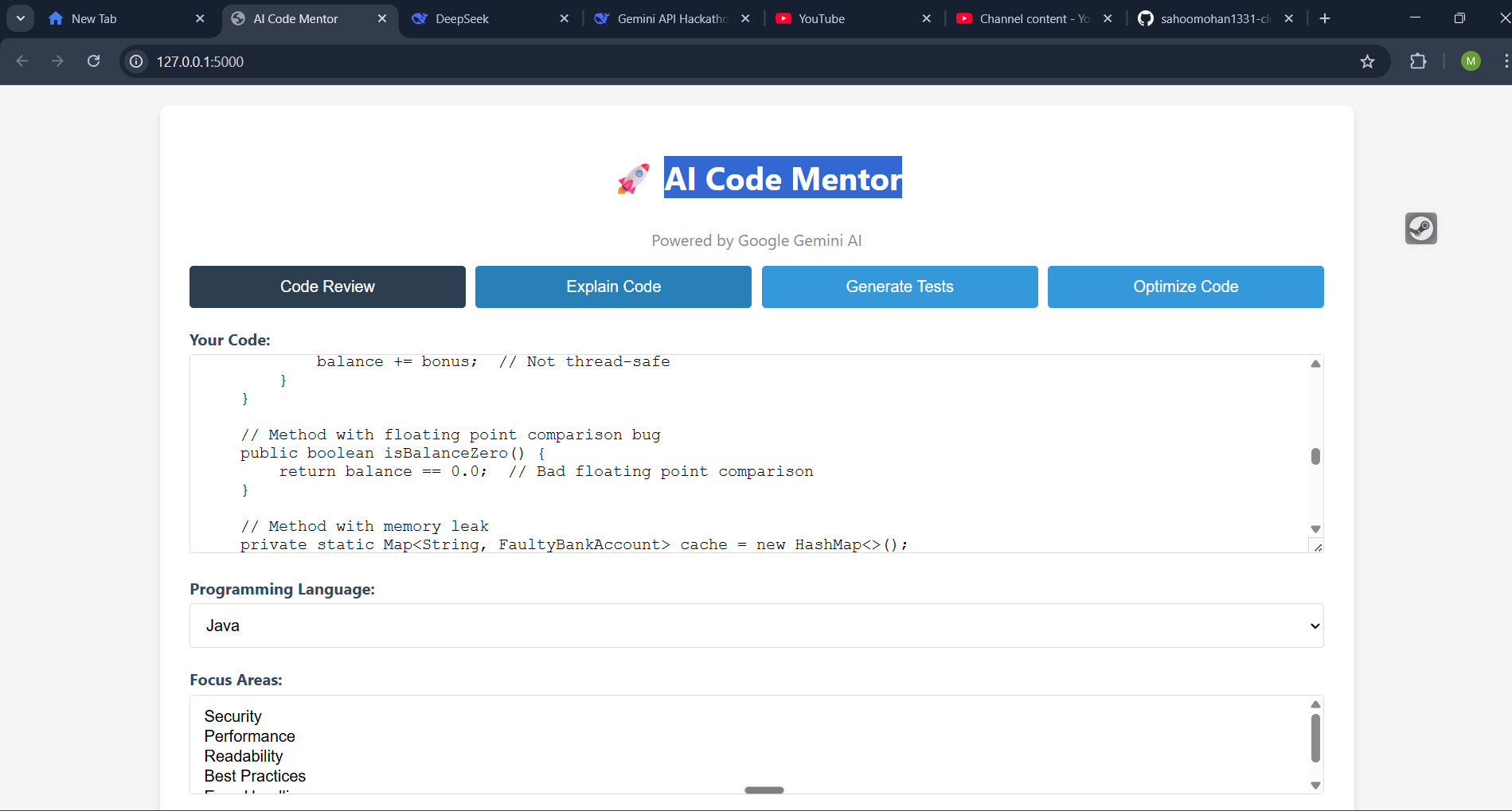
Task: View site information icon in address bar
Action: [x=137, y=61]
